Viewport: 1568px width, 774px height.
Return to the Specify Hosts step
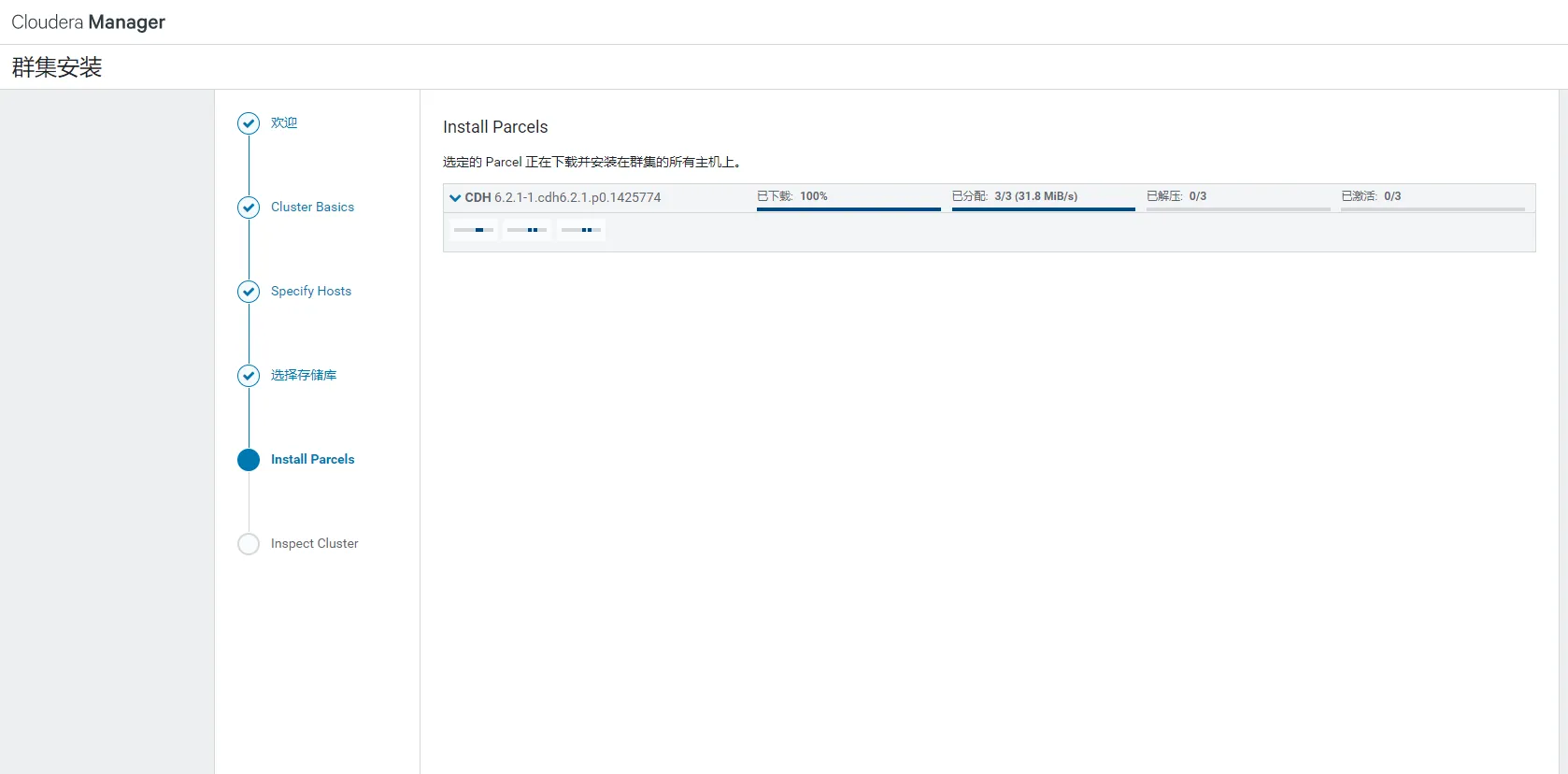pos(311,292)
